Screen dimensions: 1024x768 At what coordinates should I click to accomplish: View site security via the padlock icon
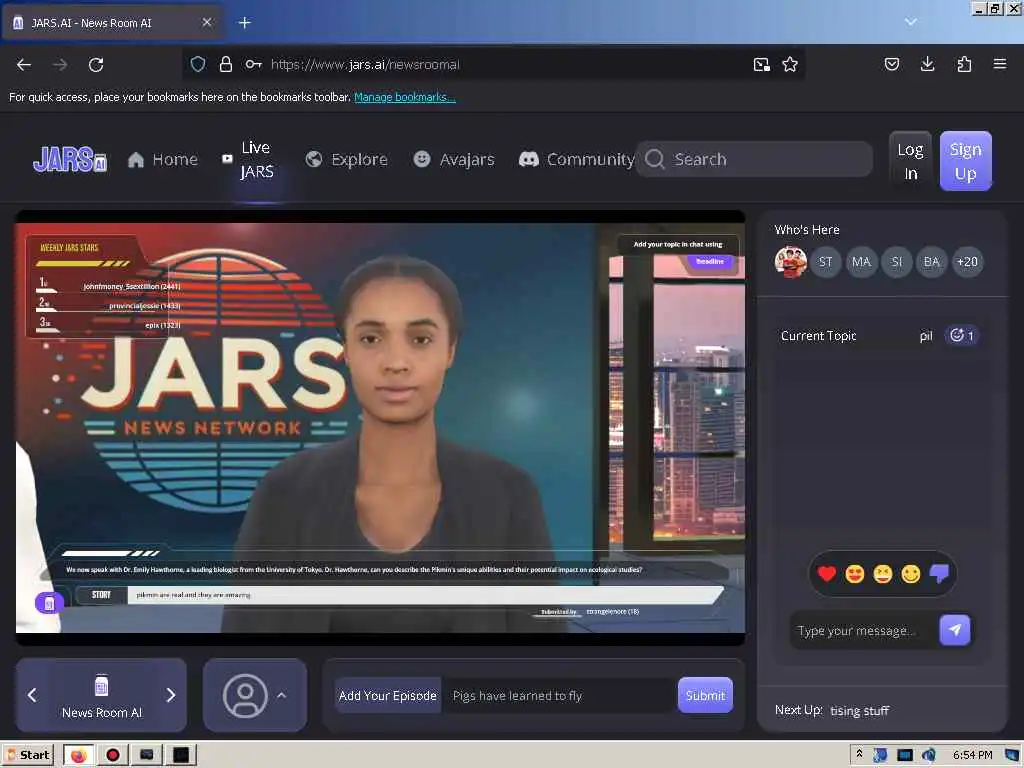(x=226, y=64)
